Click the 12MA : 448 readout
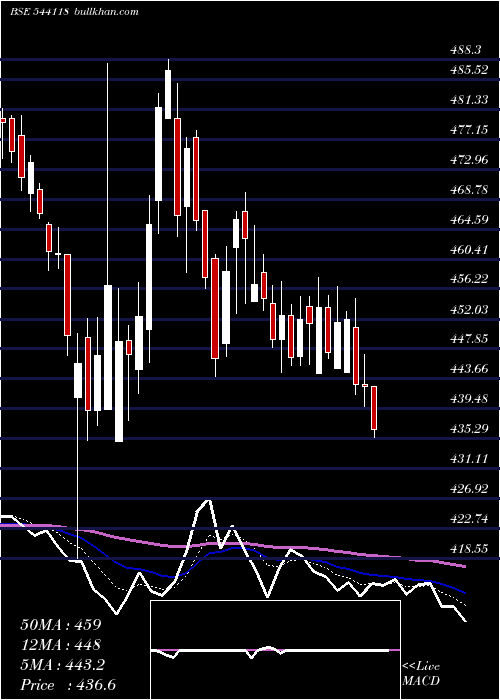 click(60, 645)
